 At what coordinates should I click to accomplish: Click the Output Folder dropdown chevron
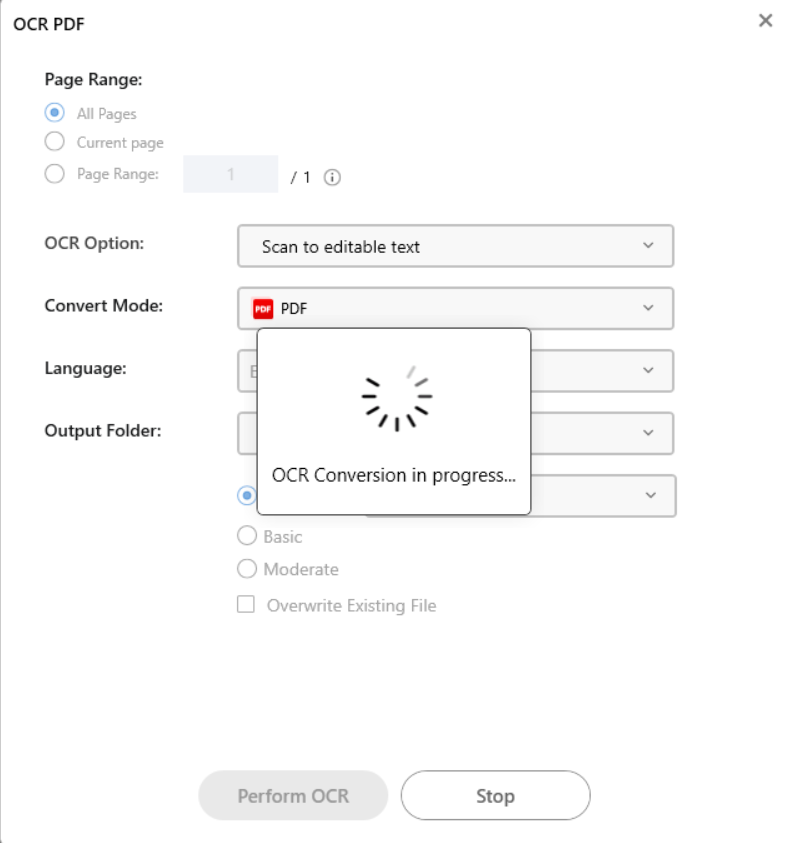(x=648, y=433)
